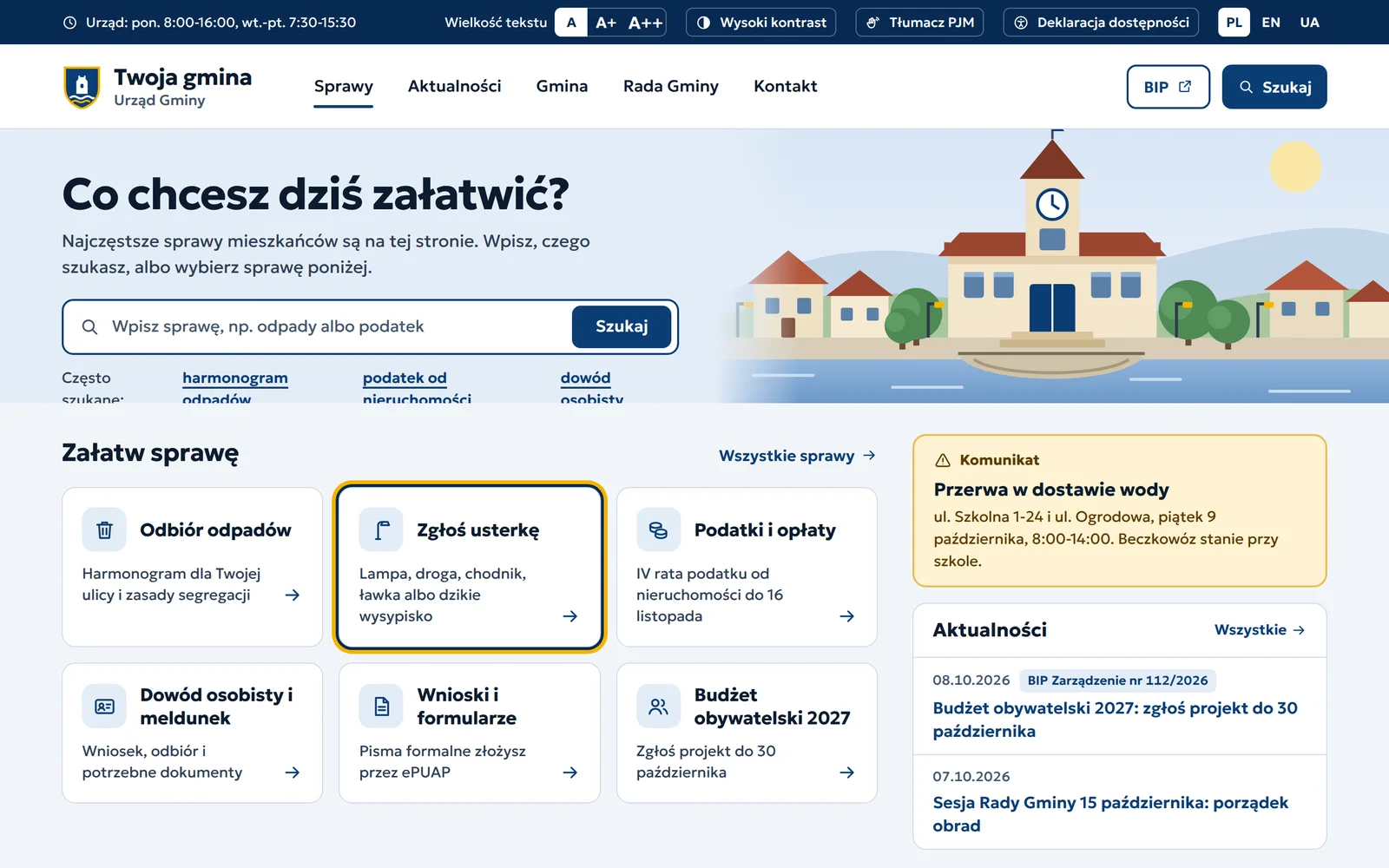Set text size to A+
The width and height of the screenshot is (1389, 868).
(606, 23)
